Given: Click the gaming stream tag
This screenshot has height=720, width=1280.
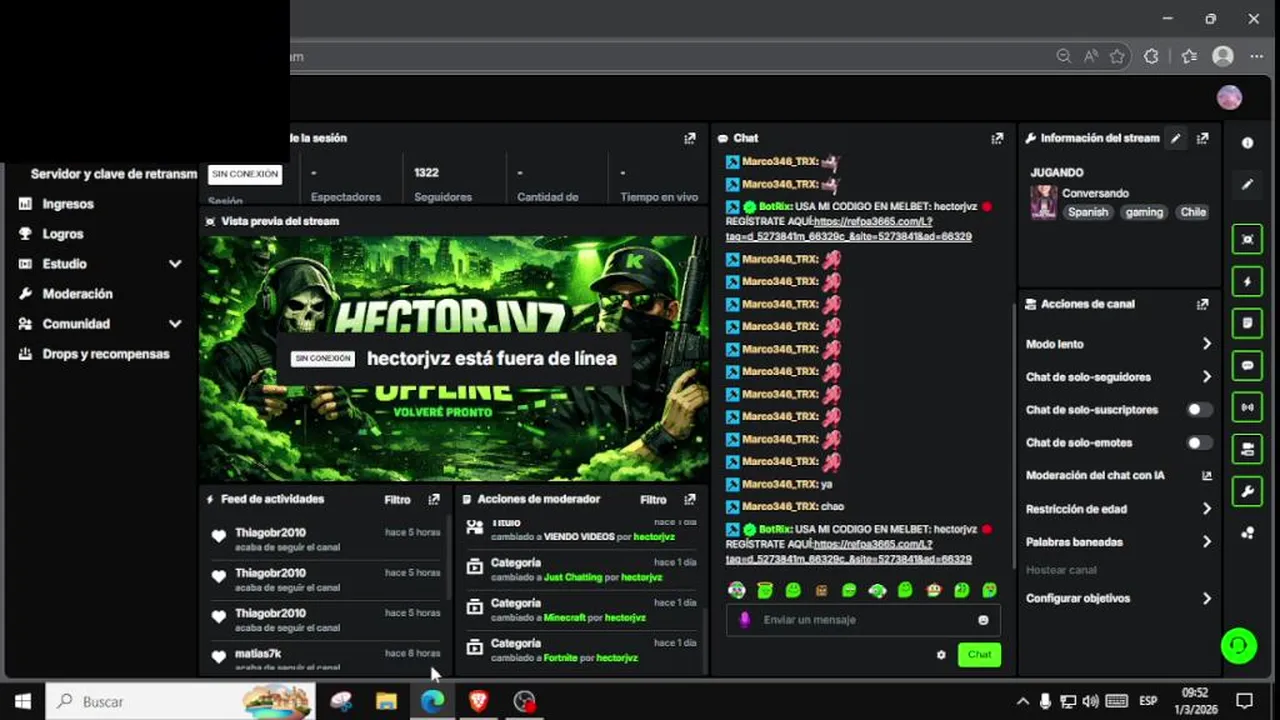Looking at the screenshot, I should (1144, 212).
